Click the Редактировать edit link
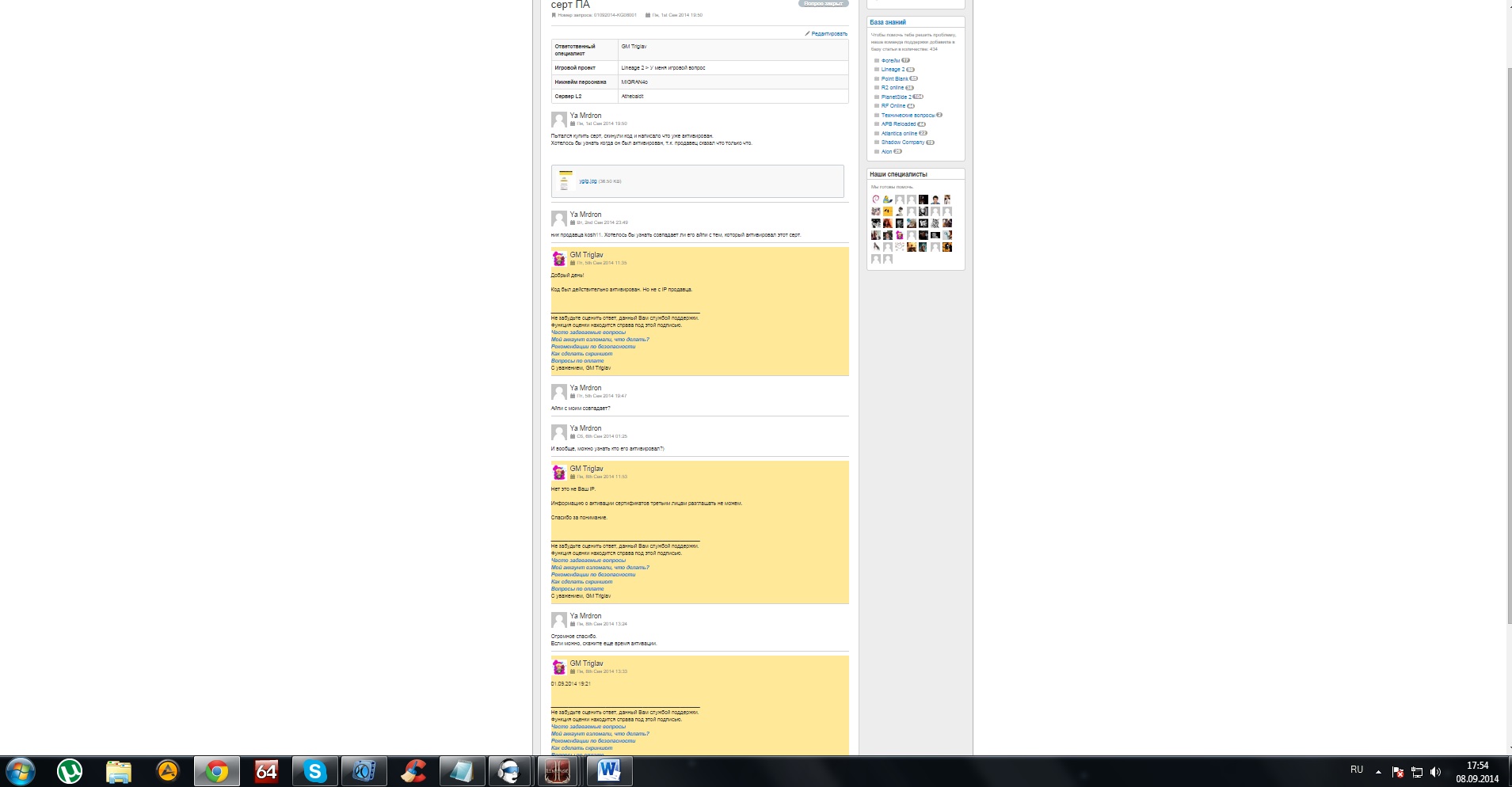The width and height of the screenshot is (1512, 787). pyautogui.click(x=829, y=34)
